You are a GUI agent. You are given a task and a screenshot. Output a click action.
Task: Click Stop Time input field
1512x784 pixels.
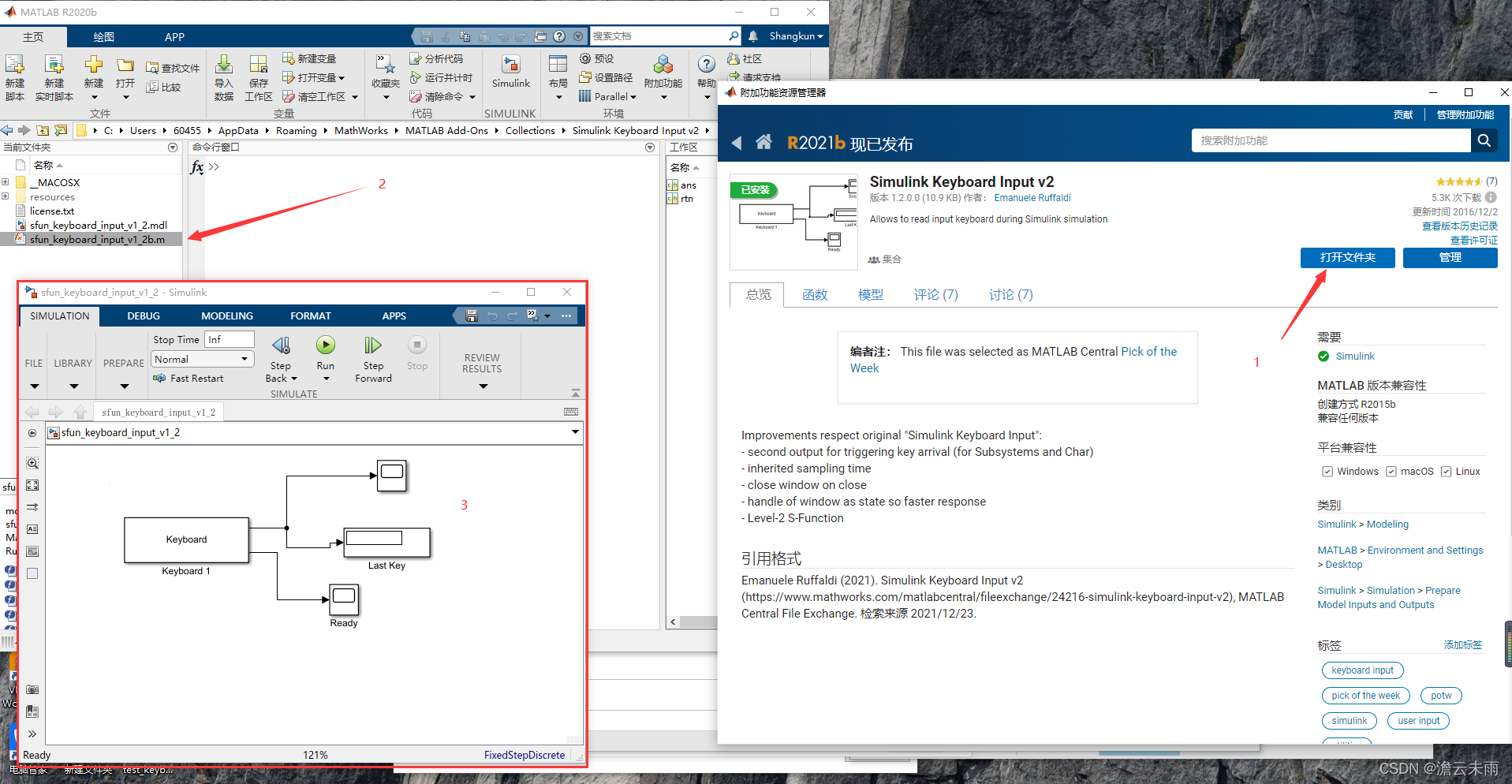[x=229, y=339]
